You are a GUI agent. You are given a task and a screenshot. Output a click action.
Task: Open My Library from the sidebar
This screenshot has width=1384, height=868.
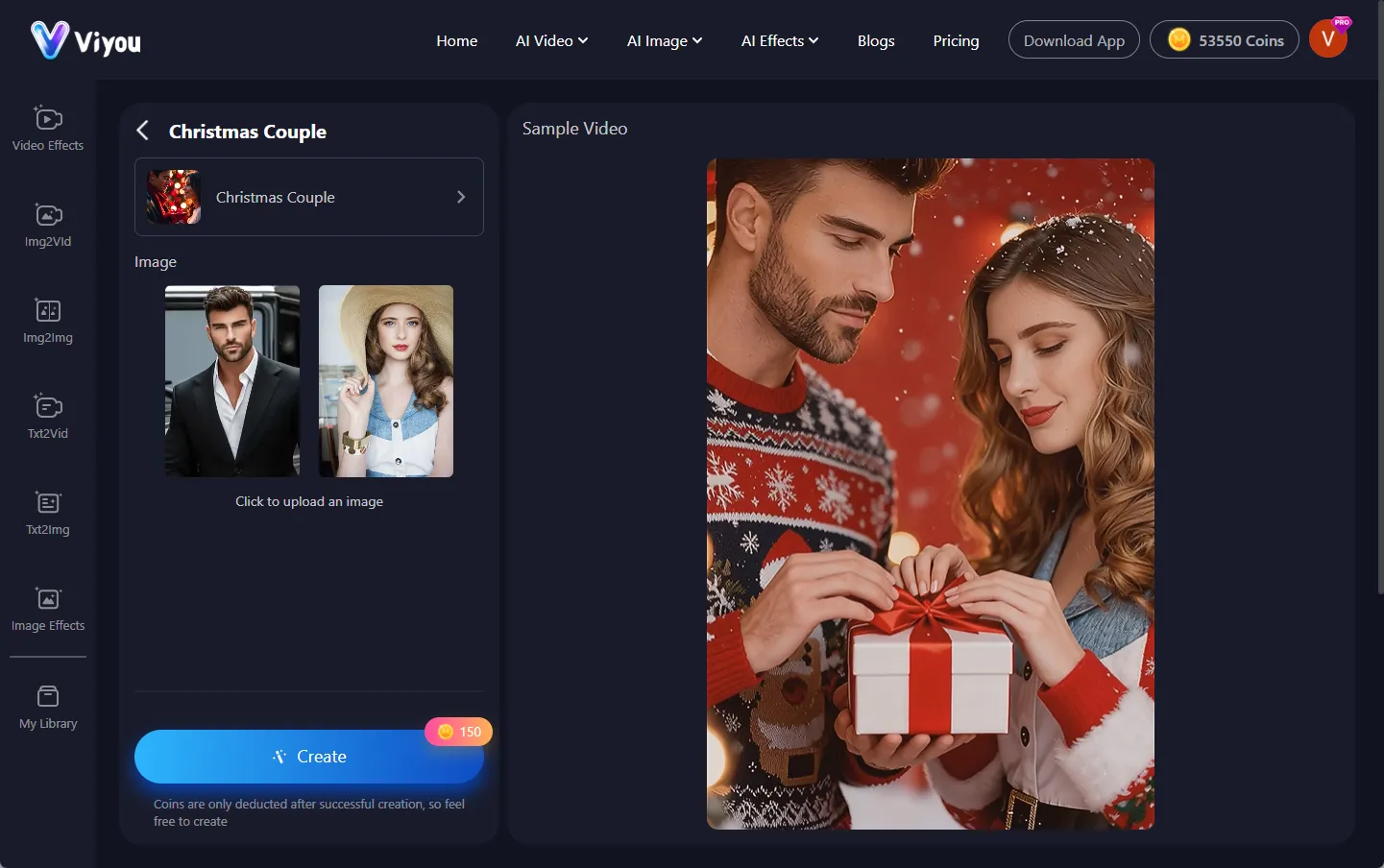click(x=48, y=708)
